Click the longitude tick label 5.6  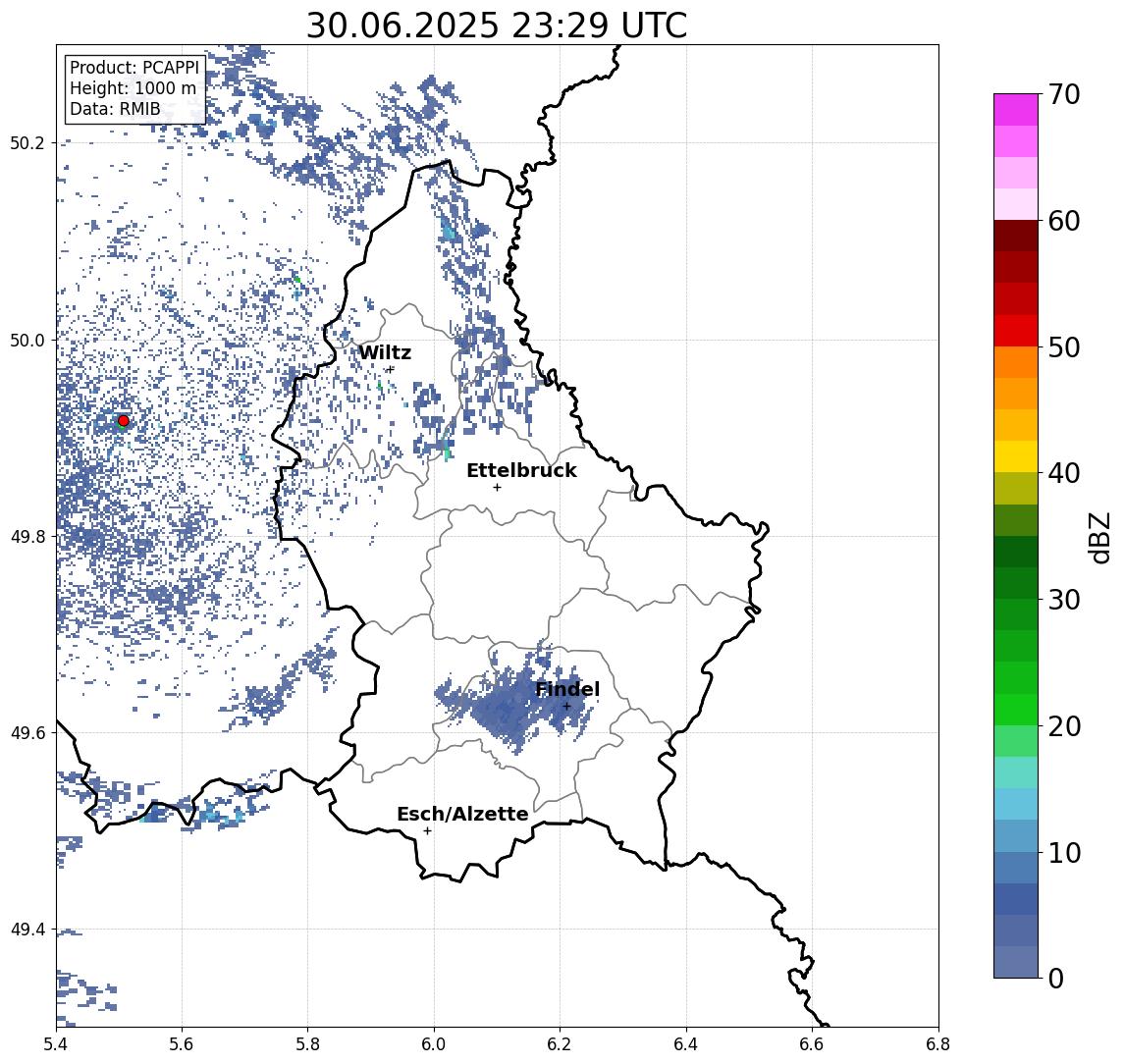(x=182, y=1044)
